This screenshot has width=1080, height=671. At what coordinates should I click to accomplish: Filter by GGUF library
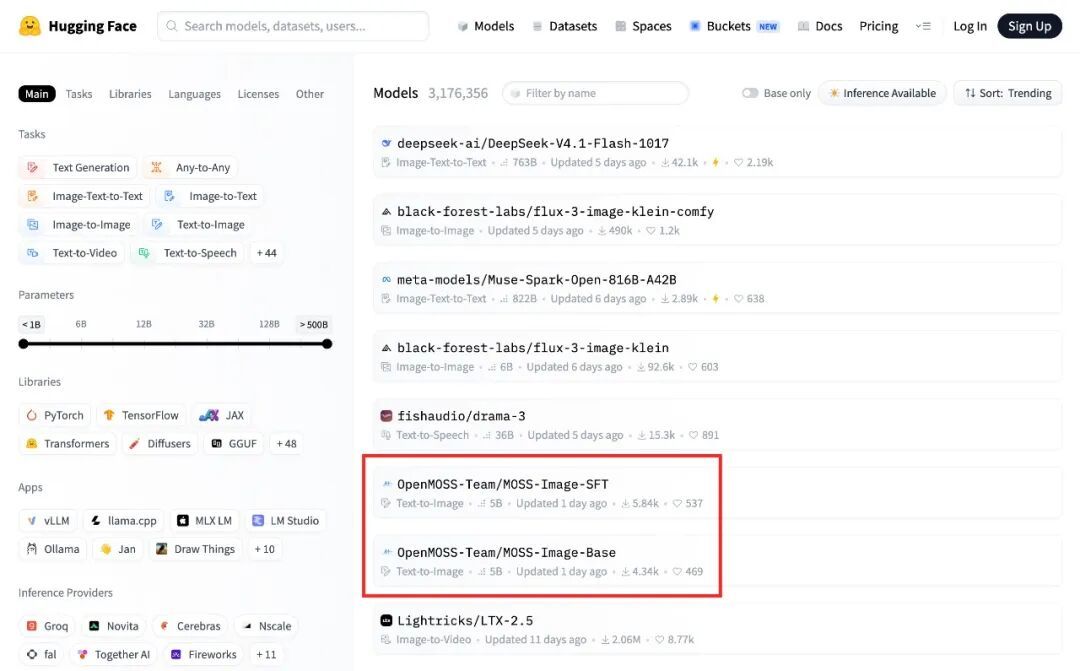(234, 444)
